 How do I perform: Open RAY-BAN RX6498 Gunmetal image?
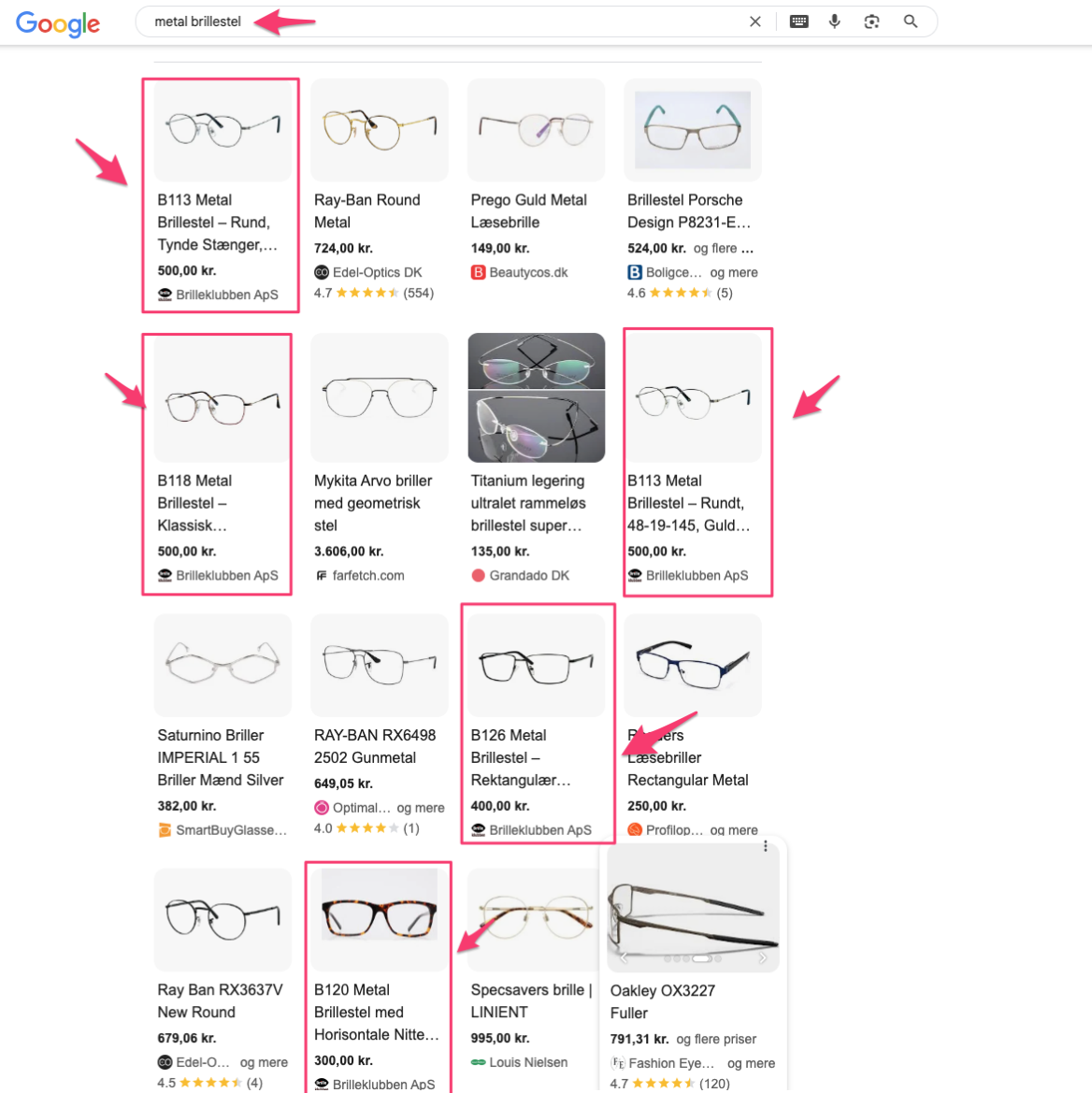[x=379, y=665]
